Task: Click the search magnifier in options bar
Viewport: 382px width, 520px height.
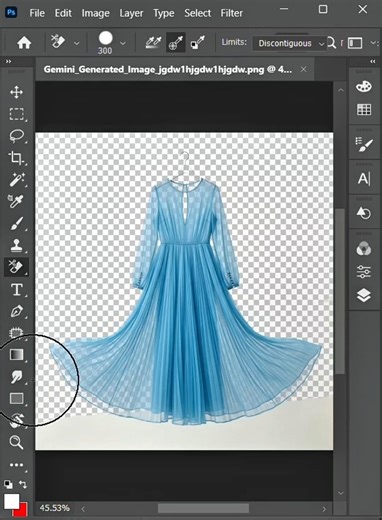Action: (331, 43)
